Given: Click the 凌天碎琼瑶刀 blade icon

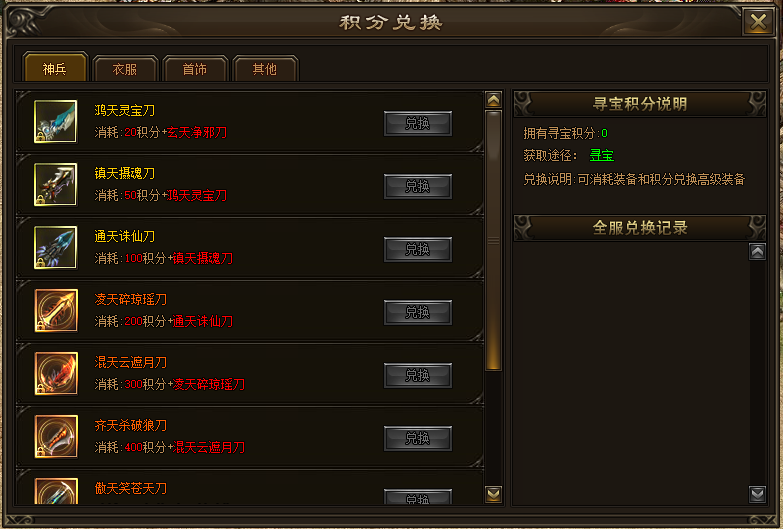Looking at the screenshot, I should click(x=56, y=310).
